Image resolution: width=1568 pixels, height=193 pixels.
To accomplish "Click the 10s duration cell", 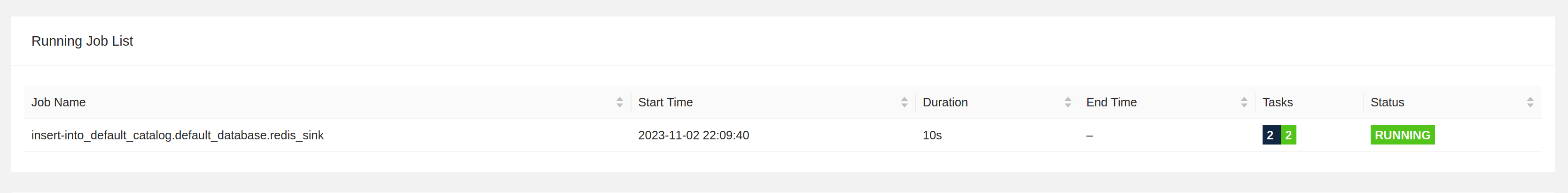I will [x=932, y=135].
